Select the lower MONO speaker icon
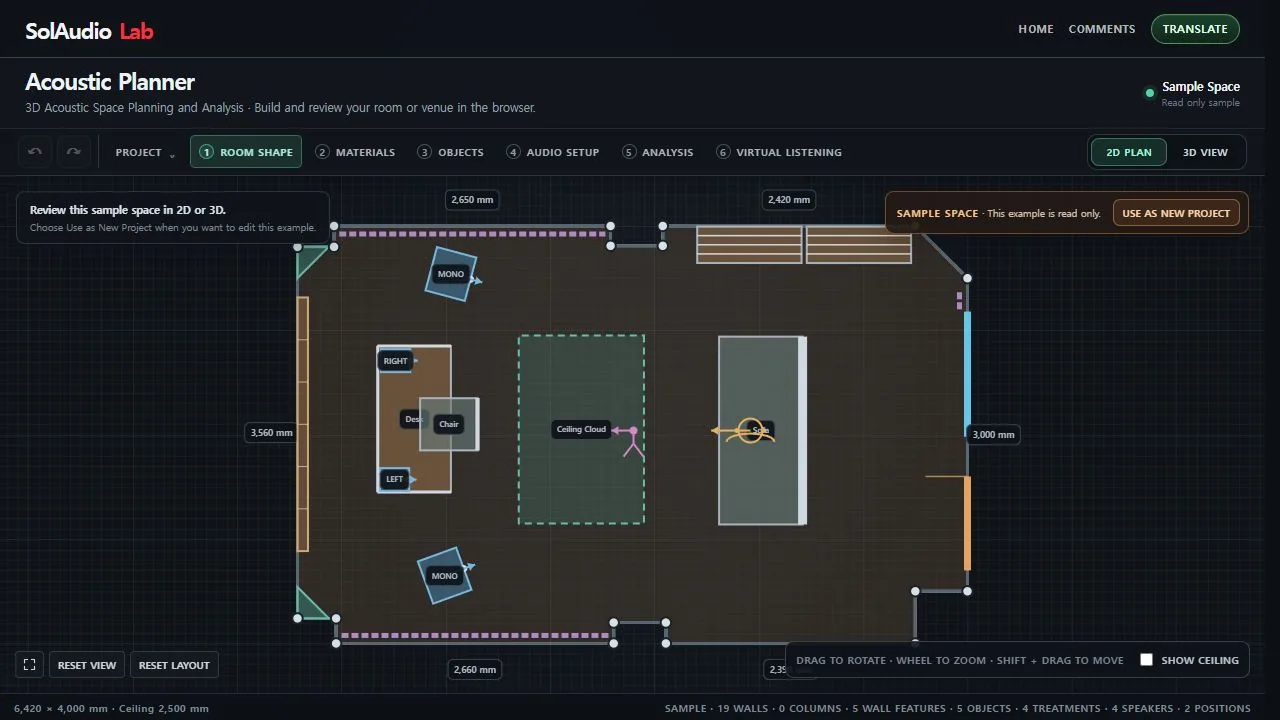 click(444, 575)
